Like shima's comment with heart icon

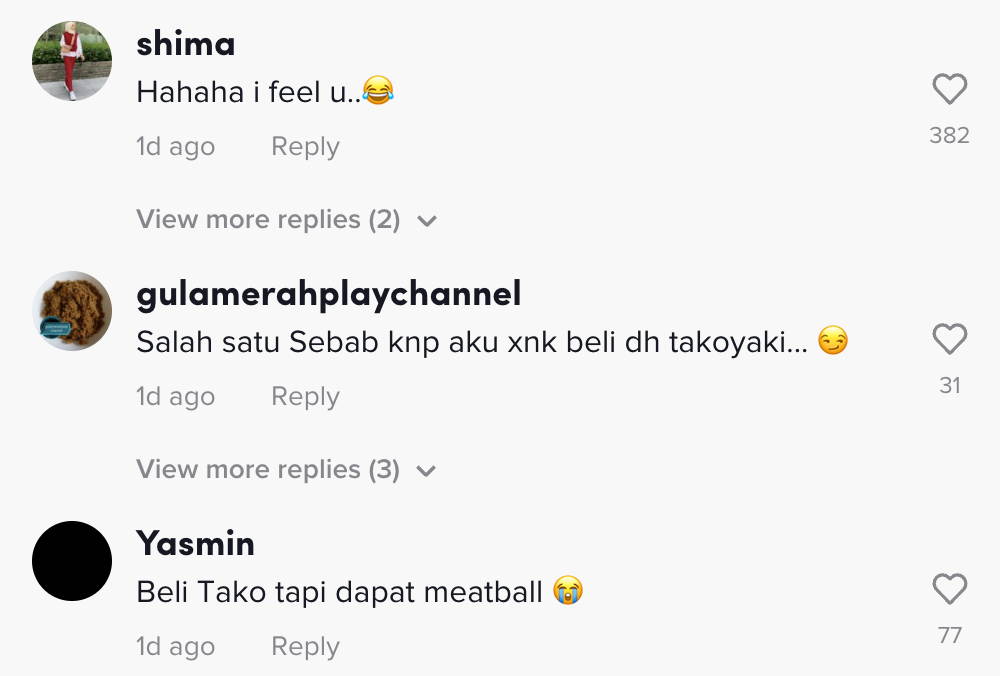pyautogui.click(x=949, y=90)
